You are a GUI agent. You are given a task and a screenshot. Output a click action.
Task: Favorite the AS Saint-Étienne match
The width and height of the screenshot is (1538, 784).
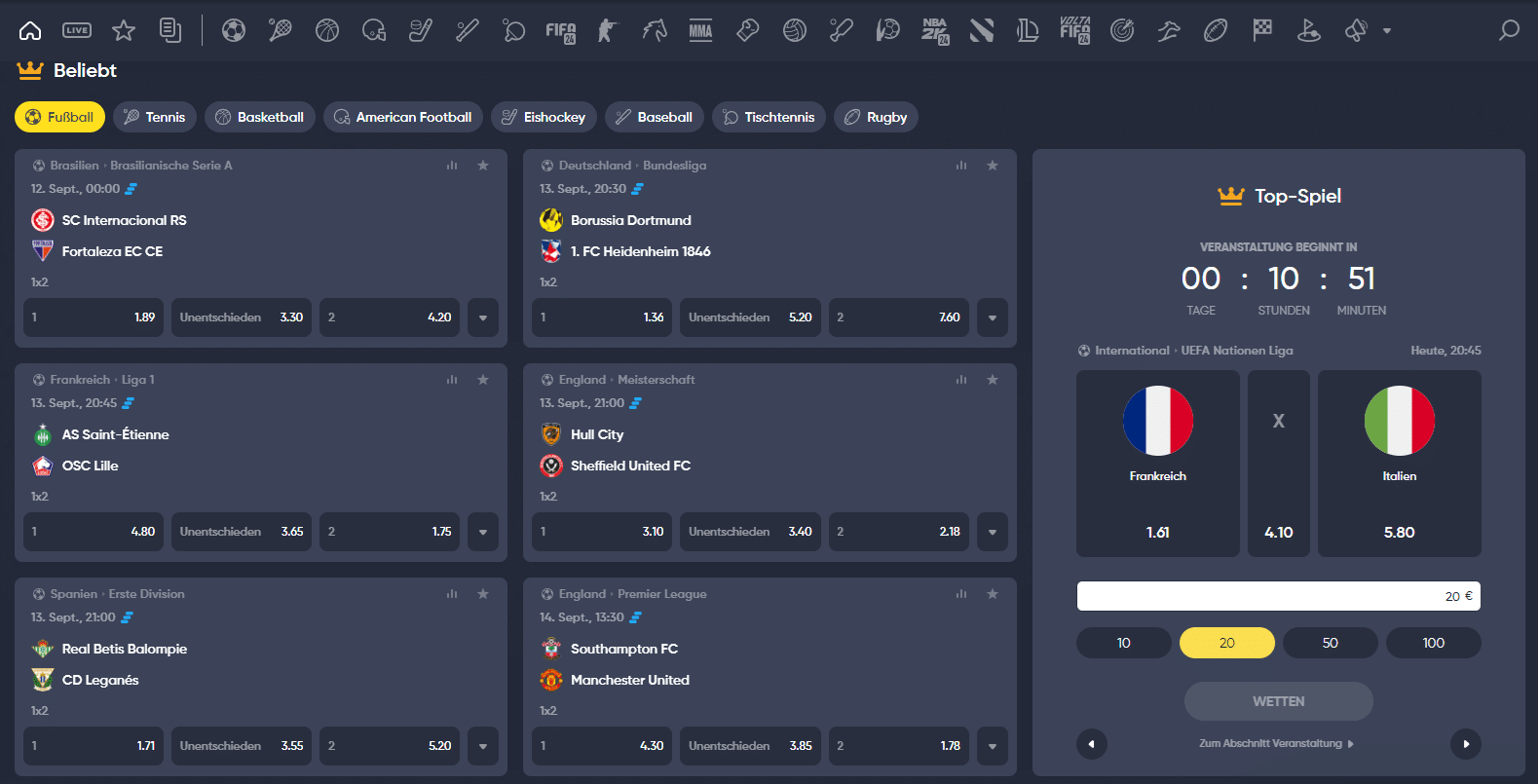[483, 380]
